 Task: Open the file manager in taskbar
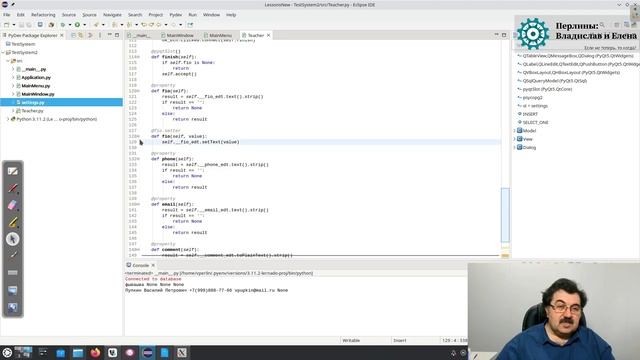78,353
